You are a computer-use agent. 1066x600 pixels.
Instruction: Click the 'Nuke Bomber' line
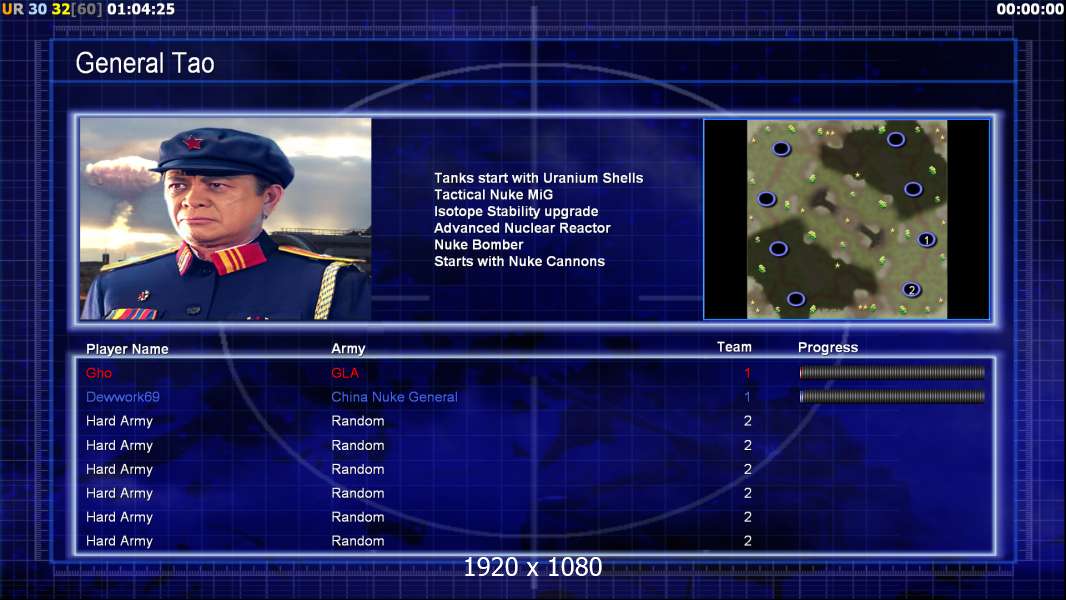point(479,245)
